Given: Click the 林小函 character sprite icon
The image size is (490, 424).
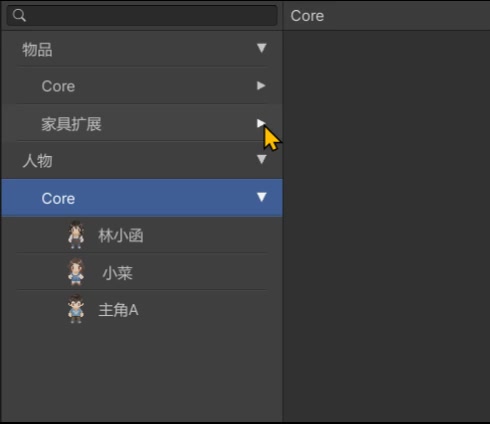Looking at the screenshot, I should 76,235.
